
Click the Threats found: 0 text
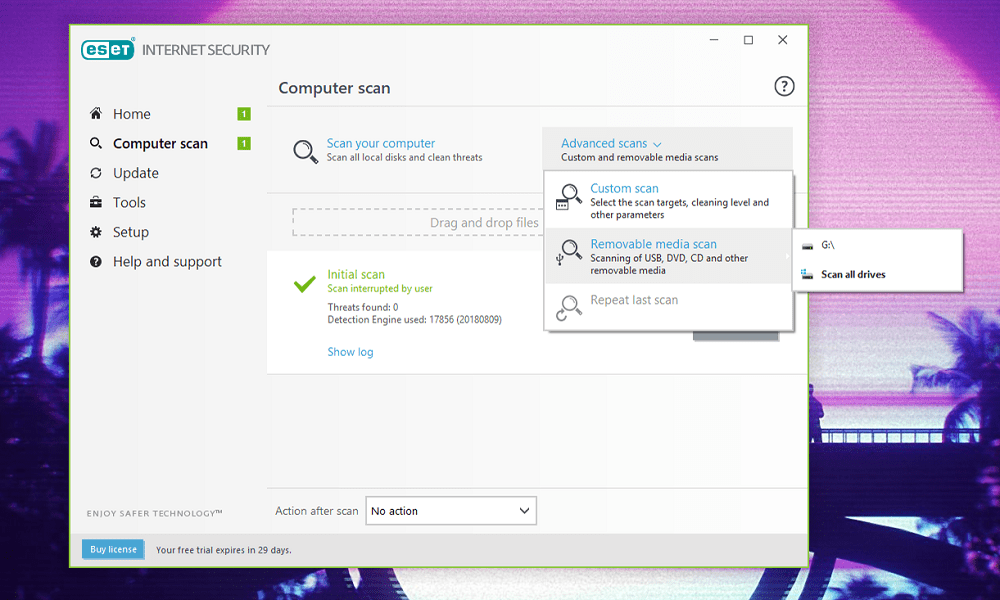363,307
